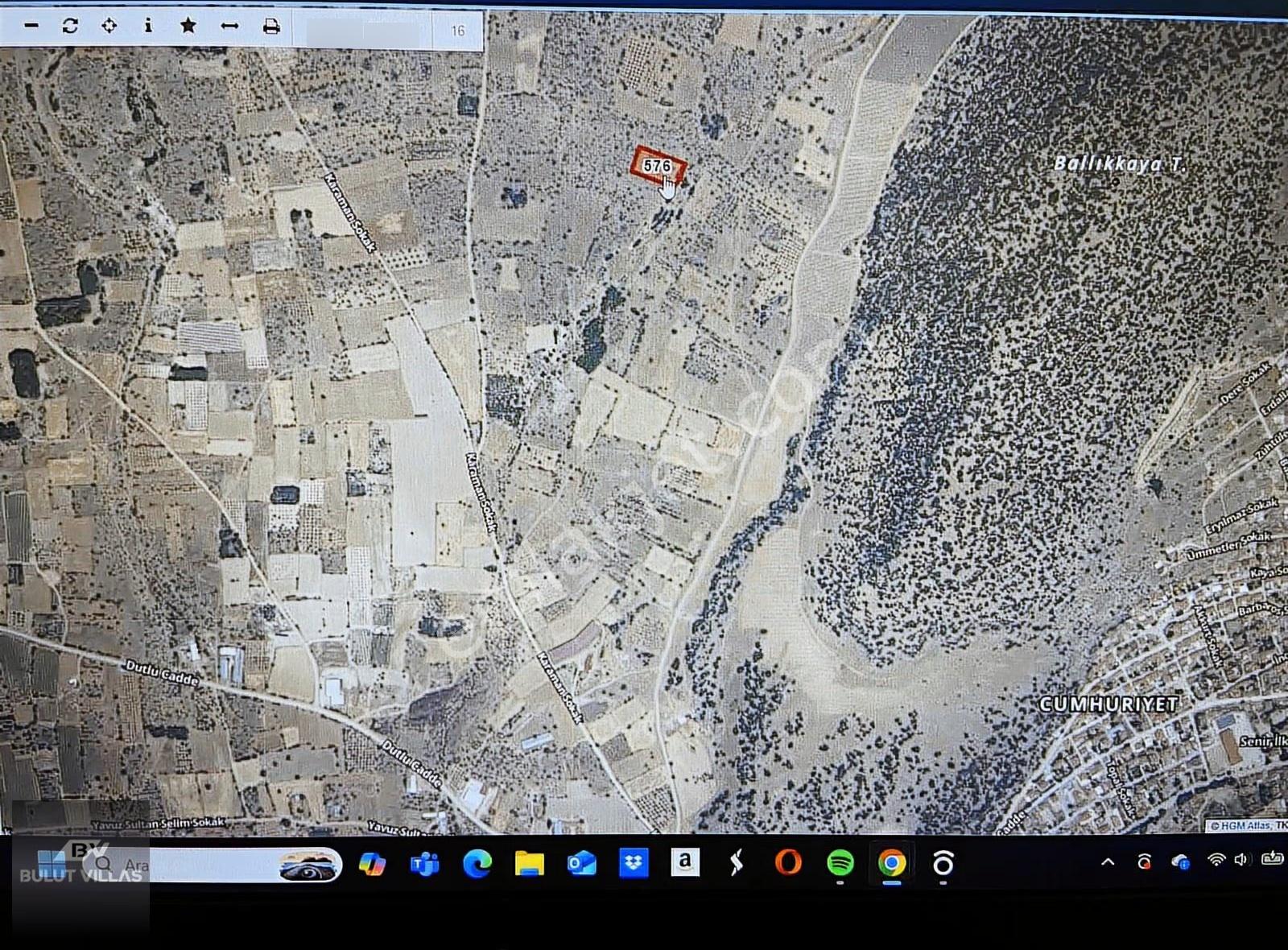Open the black and white S-shaped app in the taskbar
The width and height of the screenshot is (1288, 950).
click(x=736, y=863)
